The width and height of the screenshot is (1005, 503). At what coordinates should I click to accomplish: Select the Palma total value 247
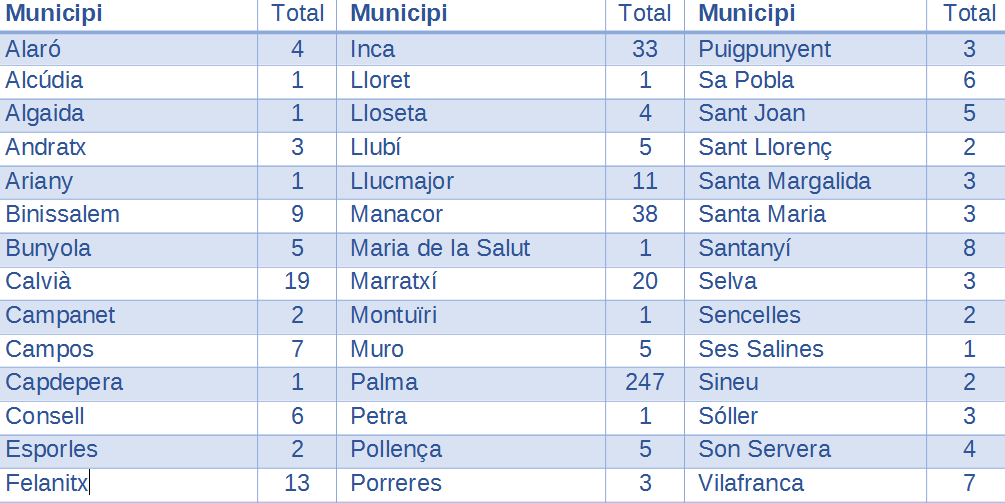coord(645,383)
